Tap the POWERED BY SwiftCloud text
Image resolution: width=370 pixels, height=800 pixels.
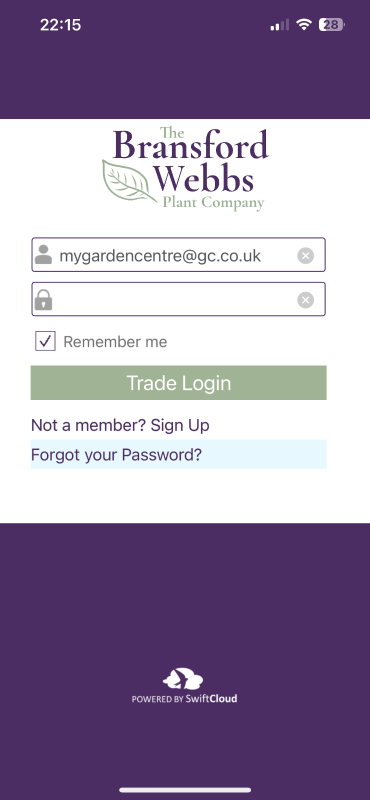(184, 698)
